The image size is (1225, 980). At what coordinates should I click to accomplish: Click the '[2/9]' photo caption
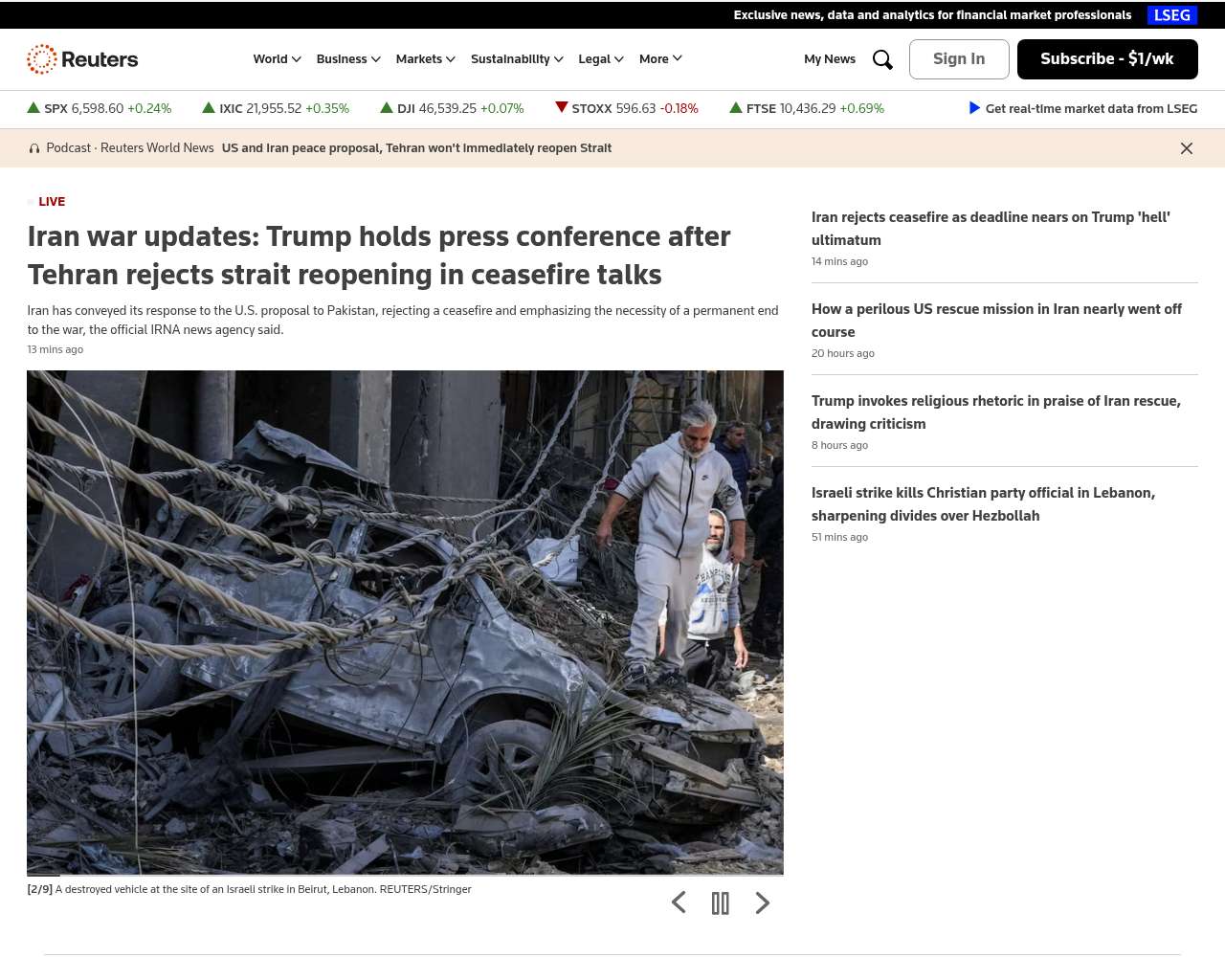click(x=249, y=890)
